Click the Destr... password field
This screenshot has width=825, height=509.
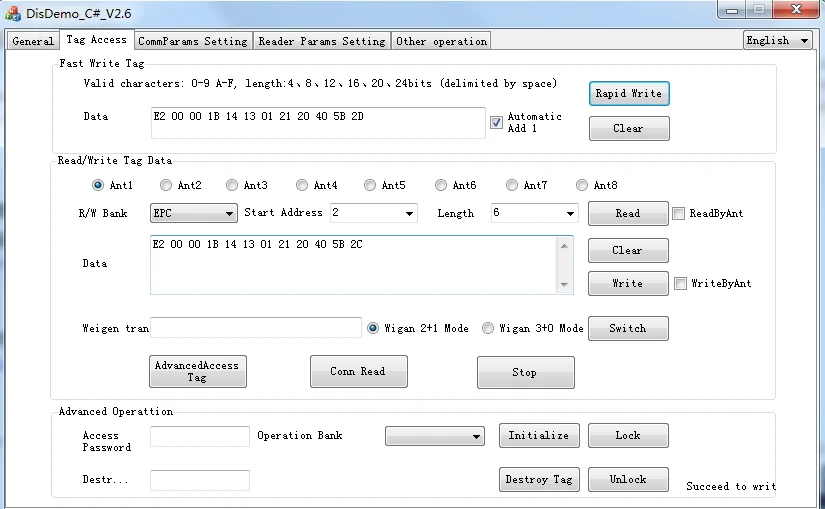click(x=200, y=480)
